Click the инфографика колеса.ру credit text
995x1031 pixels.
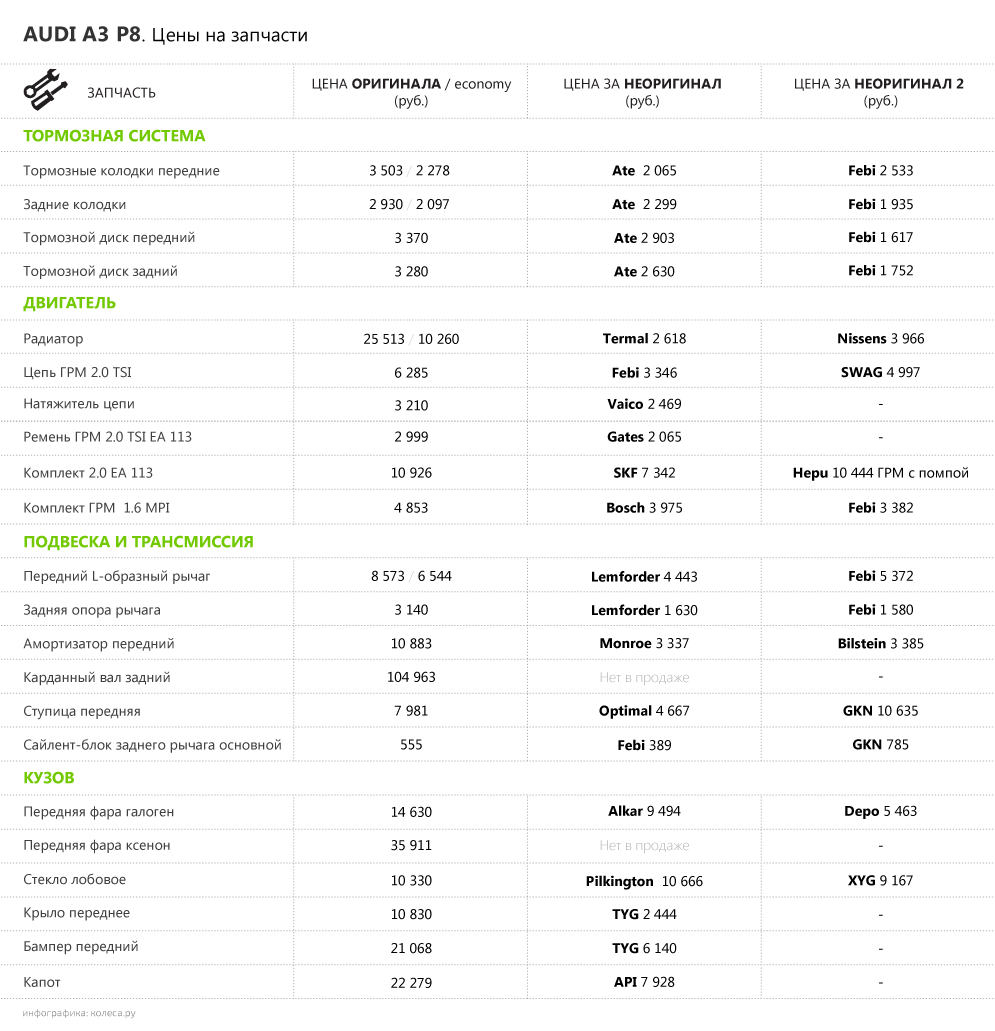click(79, 1013)
